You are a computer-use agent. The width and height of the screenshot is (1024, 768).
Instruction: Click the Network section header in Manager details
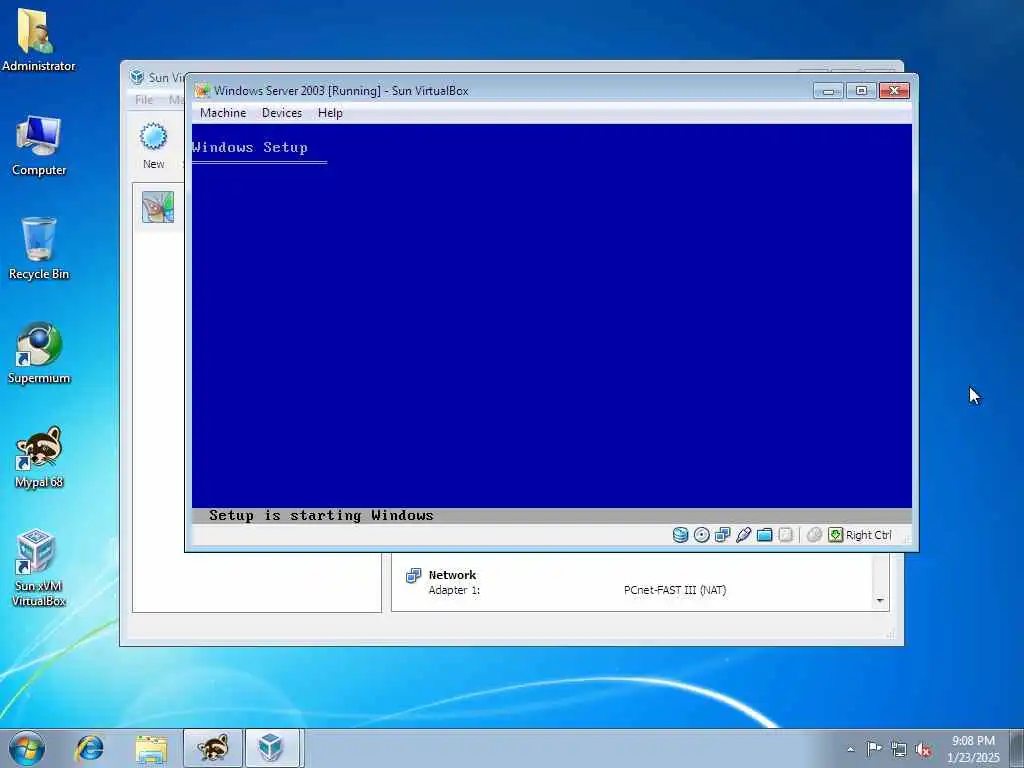tap(452, 575)
